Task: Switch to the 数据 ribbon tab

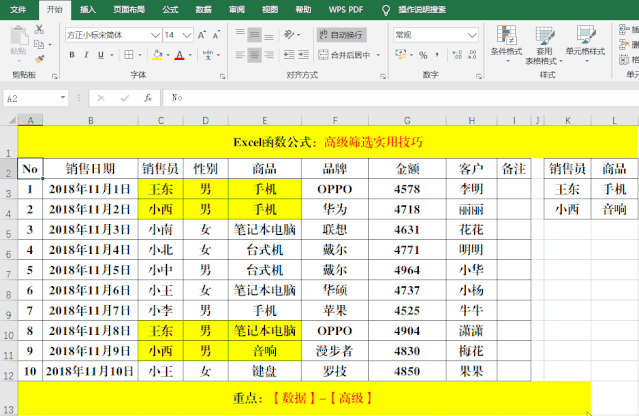Action: coord(203,8)
